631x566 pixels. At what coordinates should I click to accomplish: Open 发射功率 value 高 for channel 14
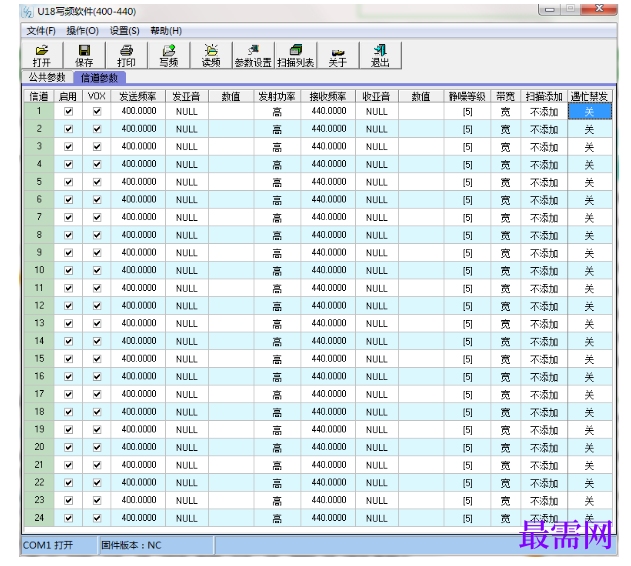click(x=277, y=342)
